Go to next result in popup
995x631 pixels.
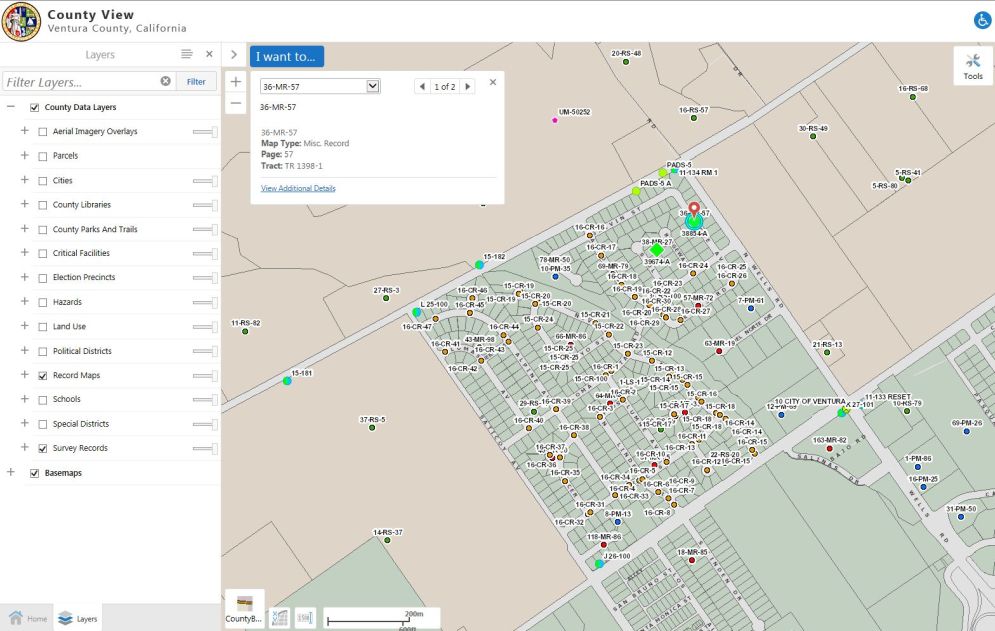click(x=467, y=87)
